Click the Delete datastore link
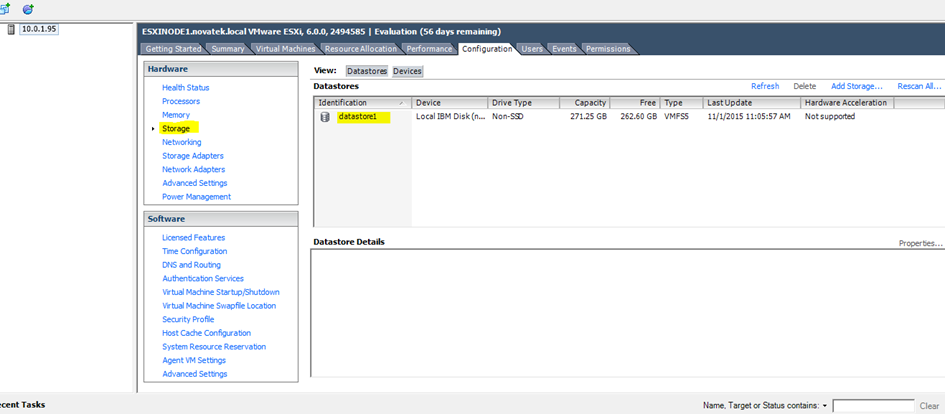Image resolution: width=945 pixels, height=414 pixels. click(805, 86)
